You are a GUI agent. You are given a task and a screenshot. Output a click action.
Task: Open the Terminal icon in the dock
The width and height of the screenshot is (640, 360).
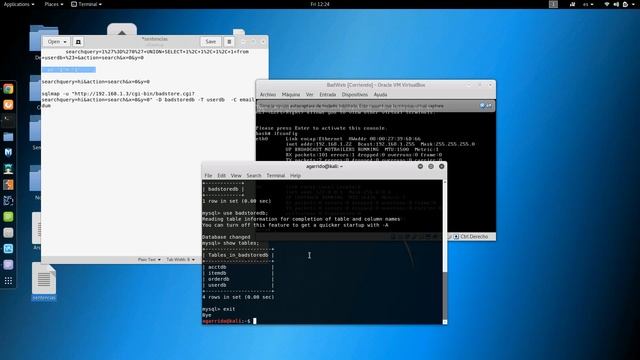pos(8,121)
